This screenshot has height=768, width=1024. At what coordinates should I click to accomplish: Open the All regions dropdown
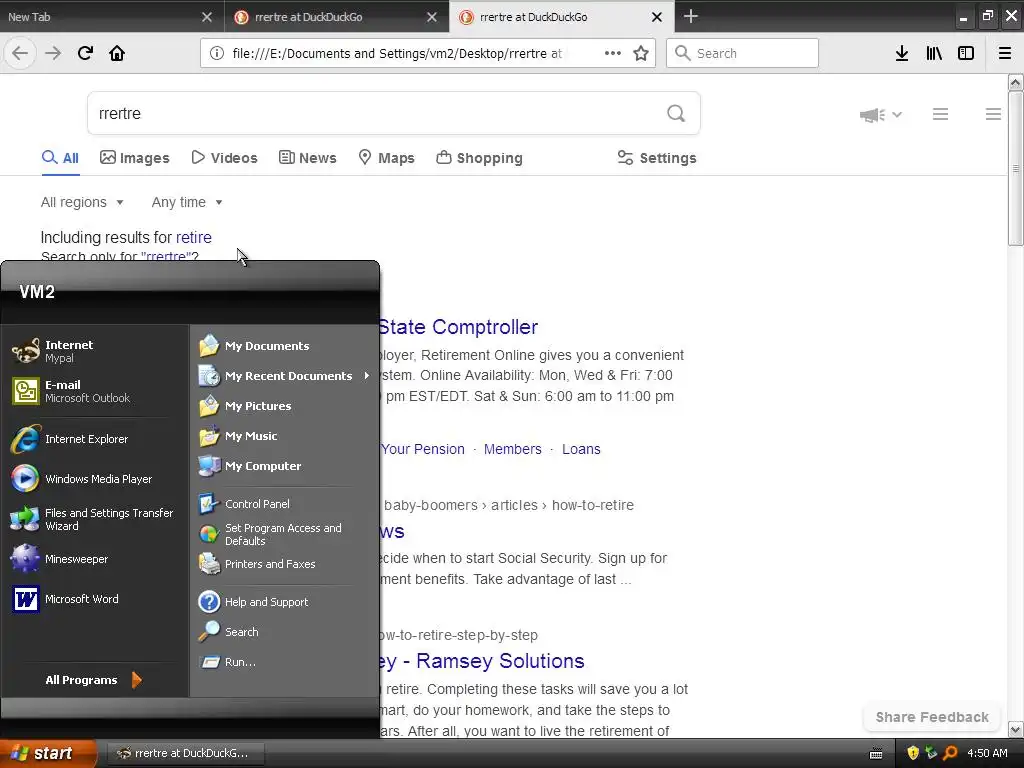click(x=82, y=202)
